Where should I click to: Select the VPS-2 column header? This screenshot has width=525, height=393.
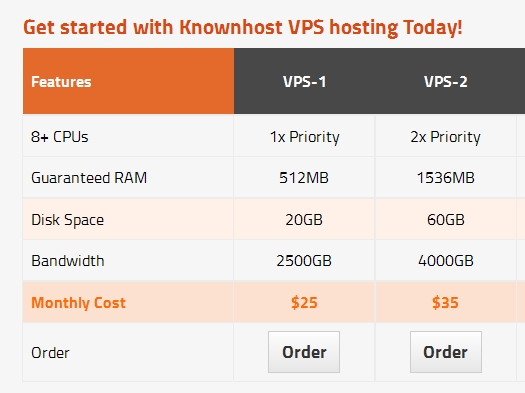[x=446, y=81]
